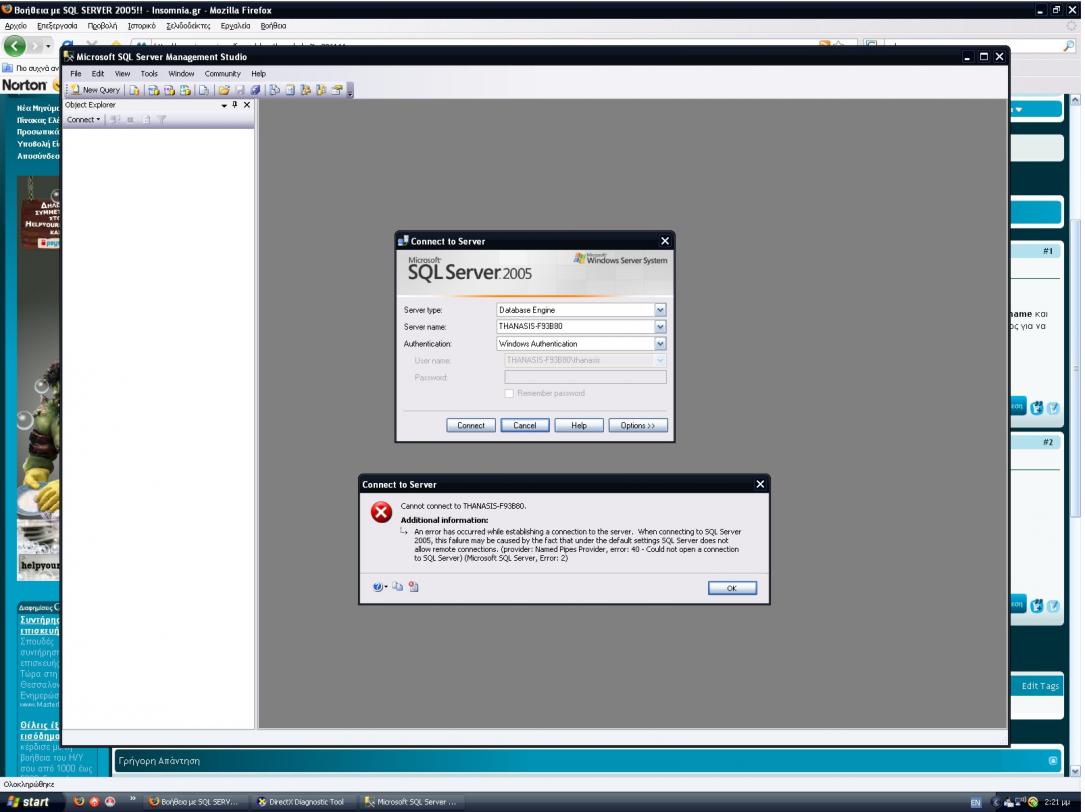Click the Filter icon in Object Explorer toolbar
Viewport: 1085px width, 812px height.
point(161,120)
